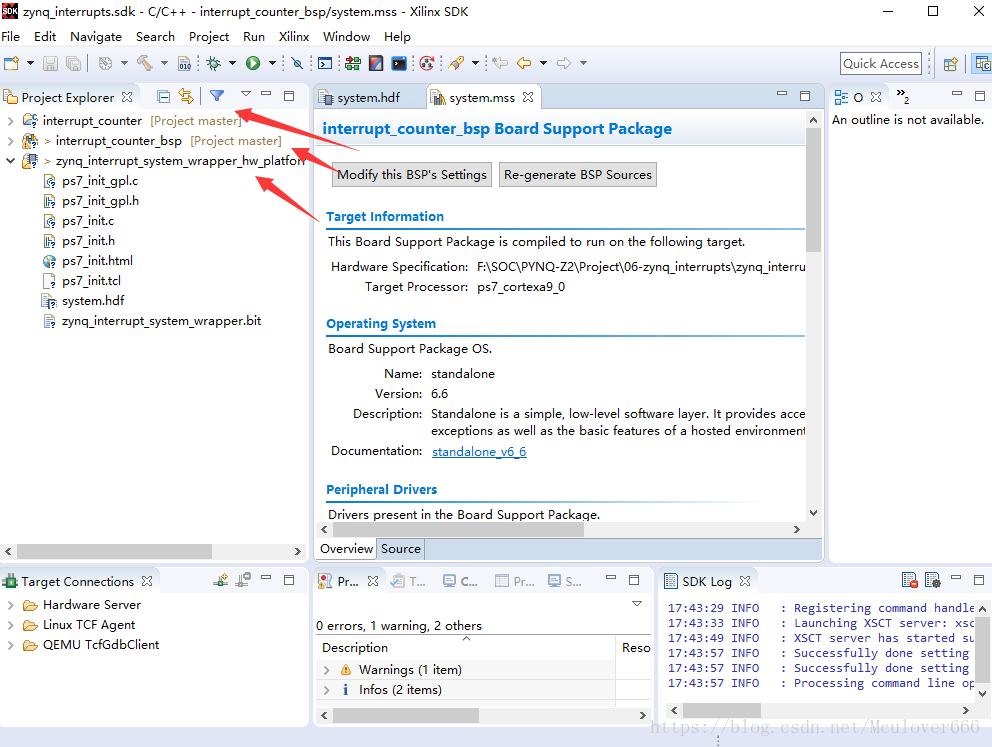Screen dimensions: 992x747
Task: Open the filter funnel icon in Project Explorer
Action: [x=216, y=96]
